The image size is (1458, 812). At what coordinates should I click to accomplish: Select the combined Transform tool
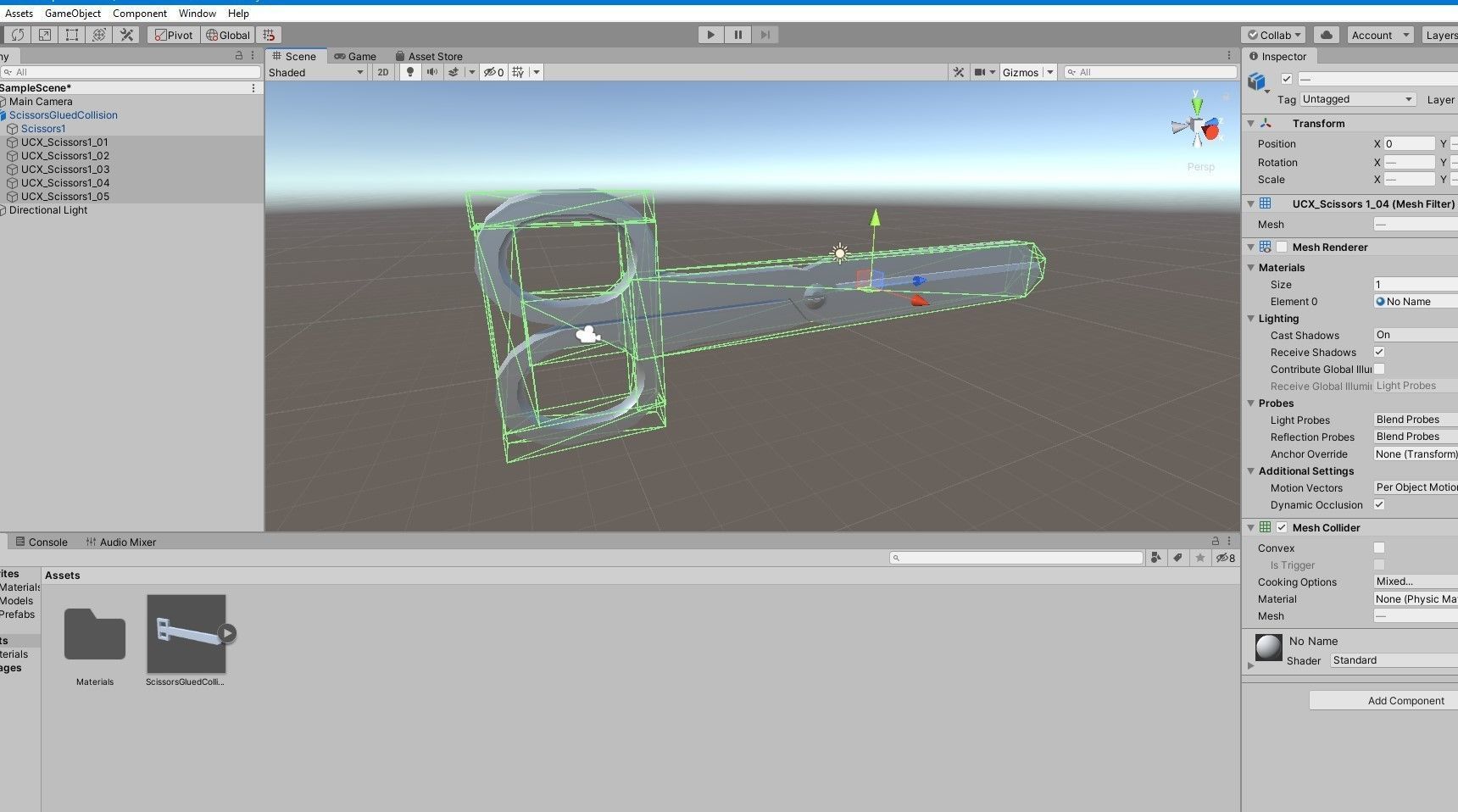(x=99, y=35)
